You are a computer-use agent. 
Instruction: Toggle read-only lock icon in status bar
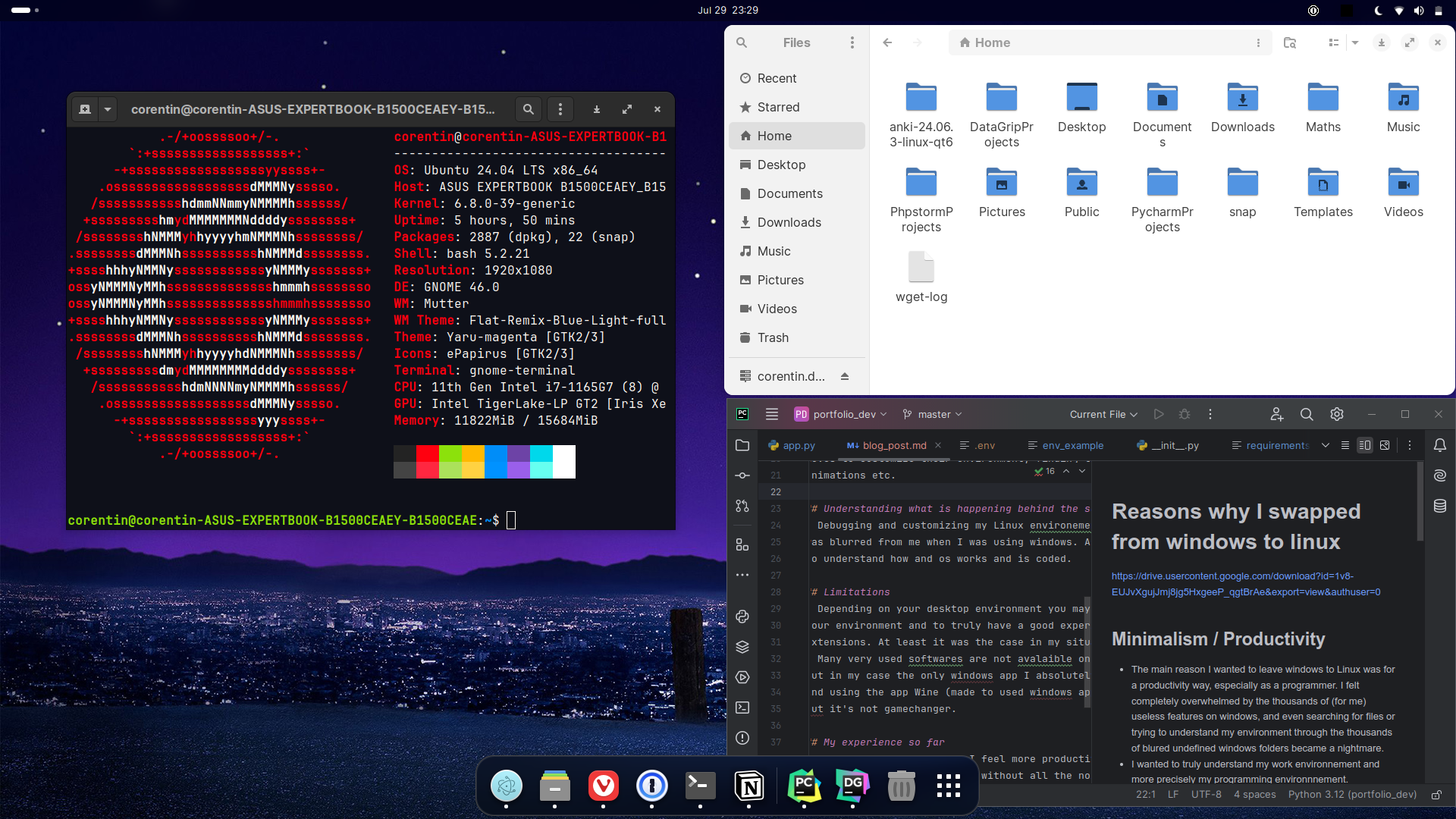pos(1436,795)
